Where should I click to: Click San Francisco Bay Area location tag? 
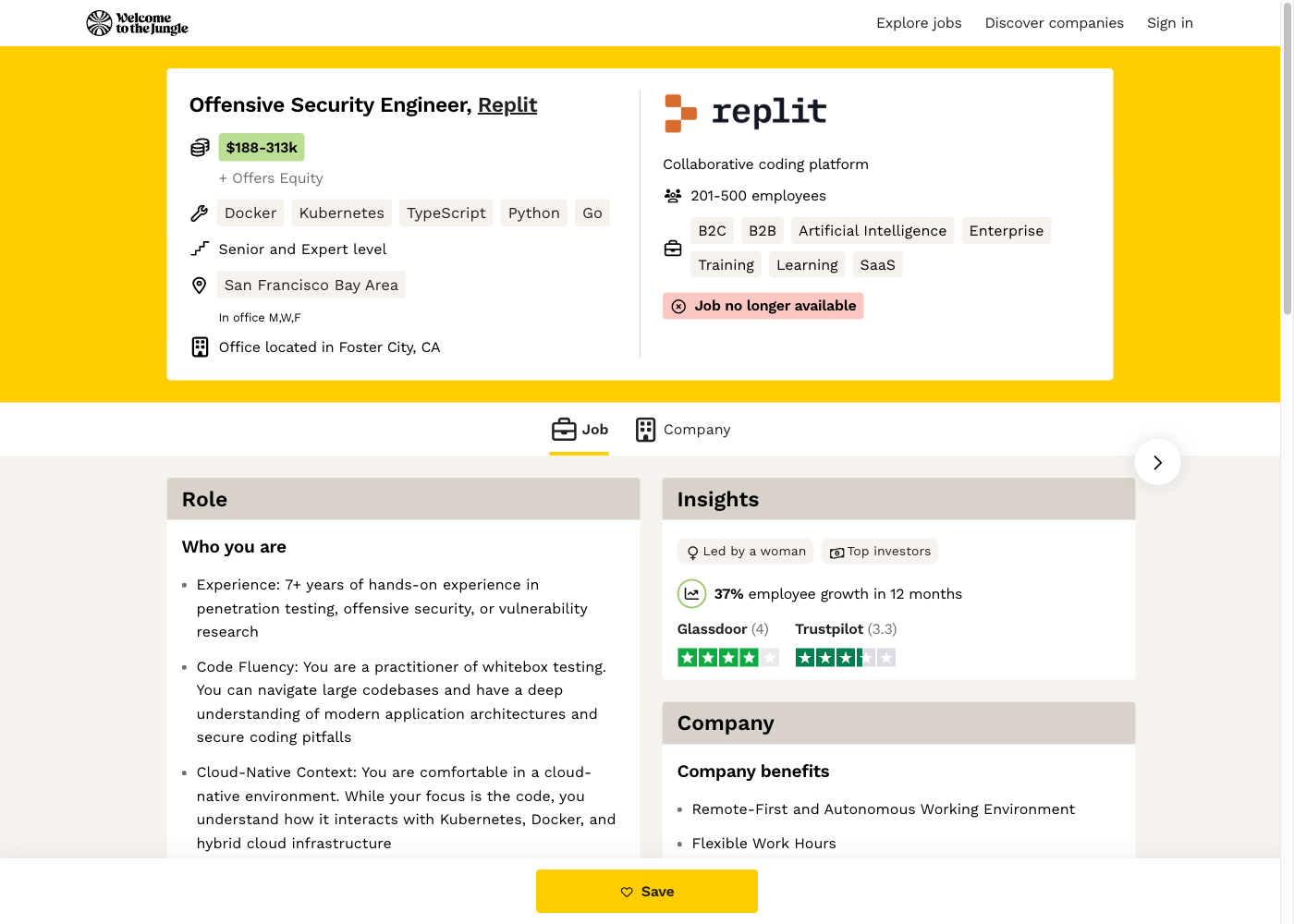[x=311, y=286]
